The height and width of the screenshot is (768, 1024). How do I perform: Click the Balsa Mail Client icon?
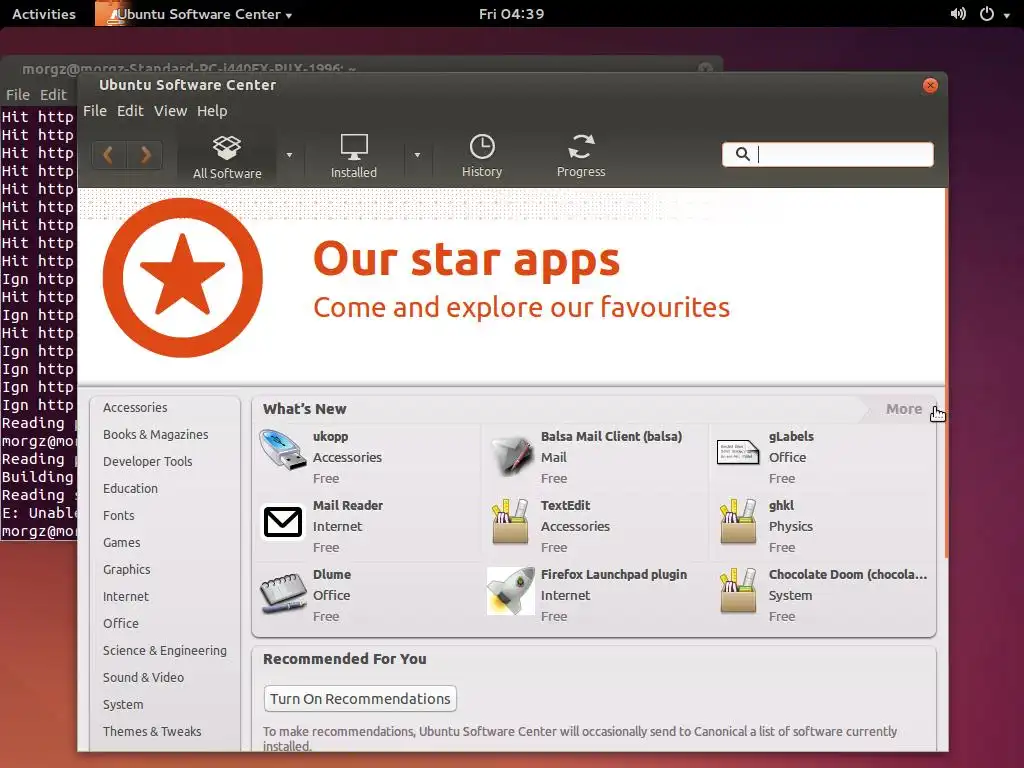click(511, 455)
